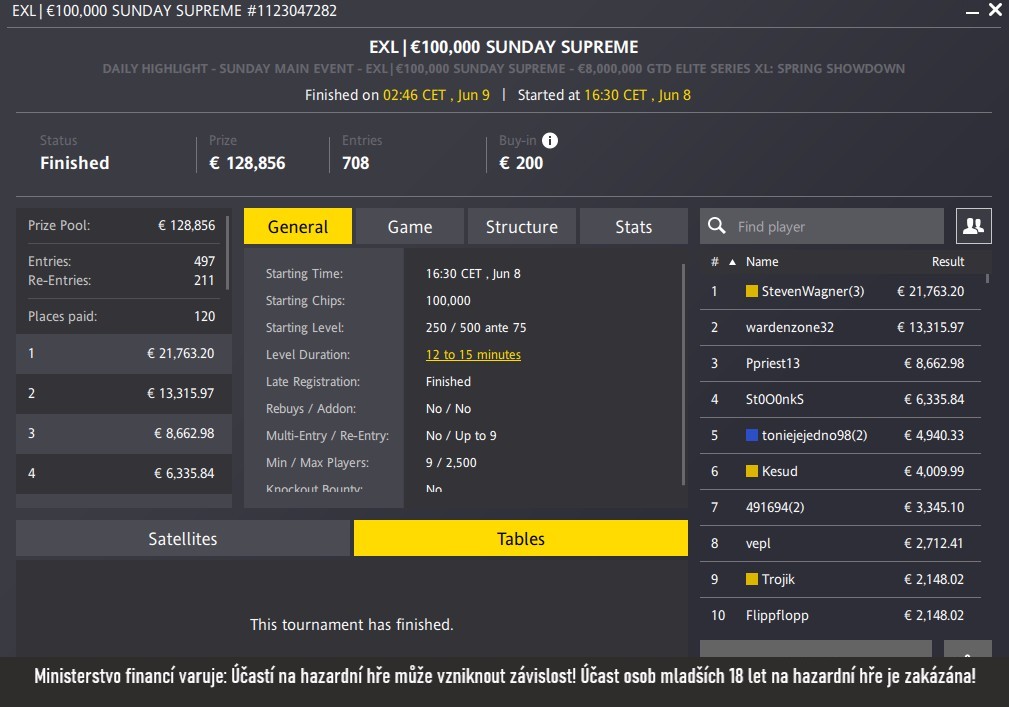Sort the list by Result column
Image resolution: width=1009 pixels, height=707 pixels.
point(947,262)
